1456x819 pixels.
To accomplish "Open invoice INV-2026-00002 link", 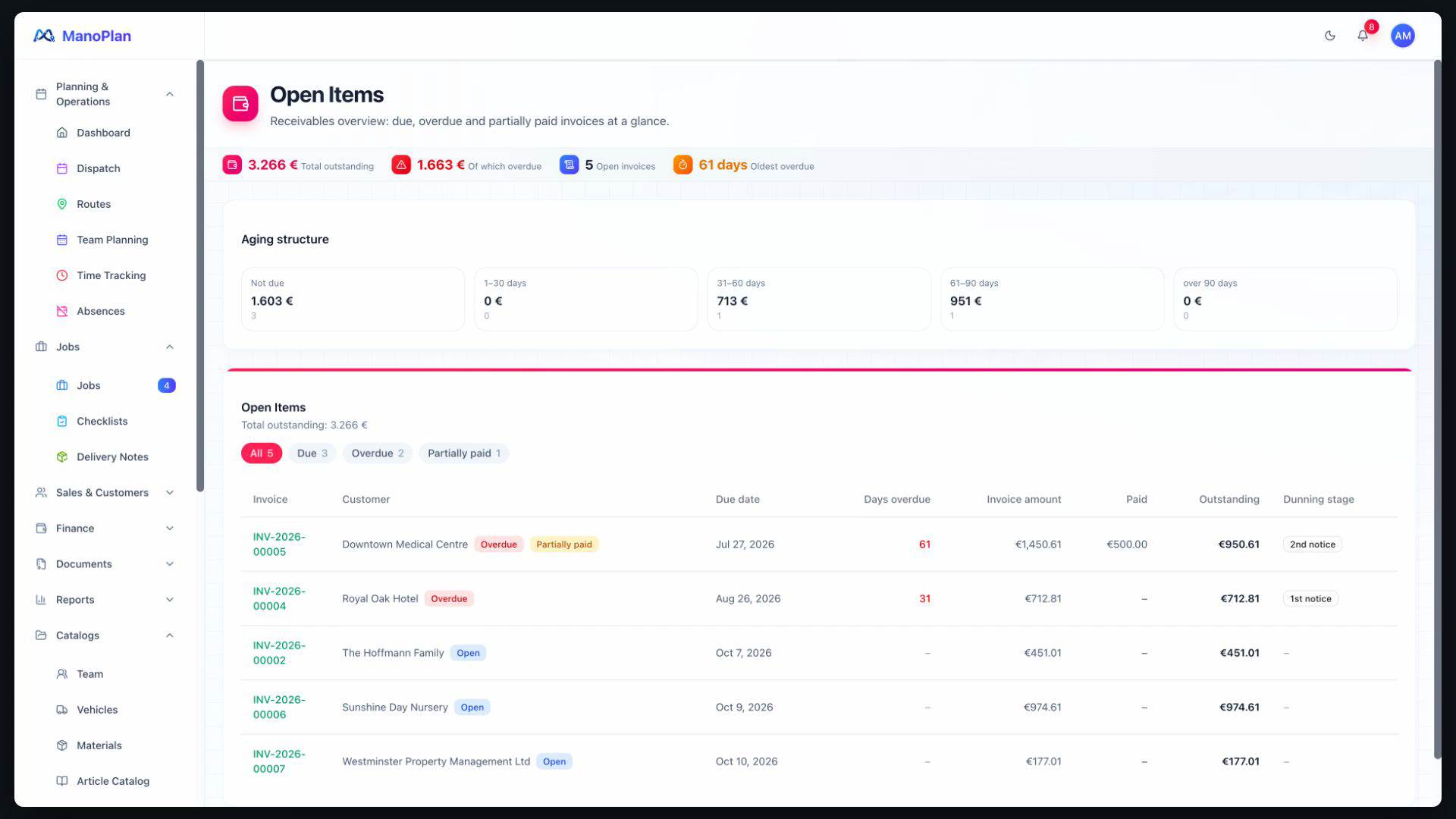I will point(279,653).
